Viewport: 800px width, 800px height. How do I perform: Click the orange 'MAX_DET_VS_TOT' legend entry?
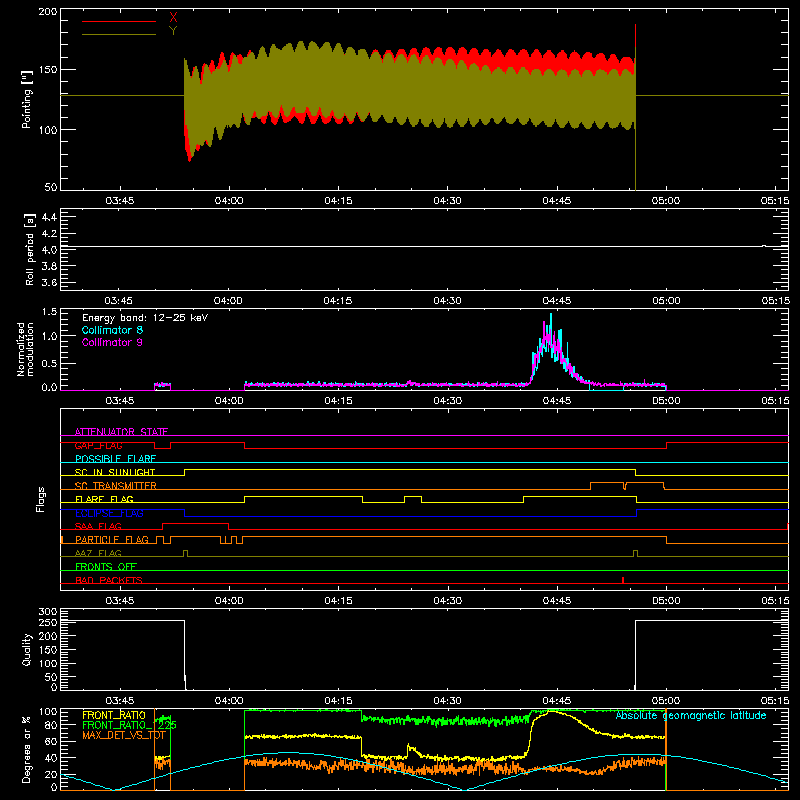(x=124, y=735)
